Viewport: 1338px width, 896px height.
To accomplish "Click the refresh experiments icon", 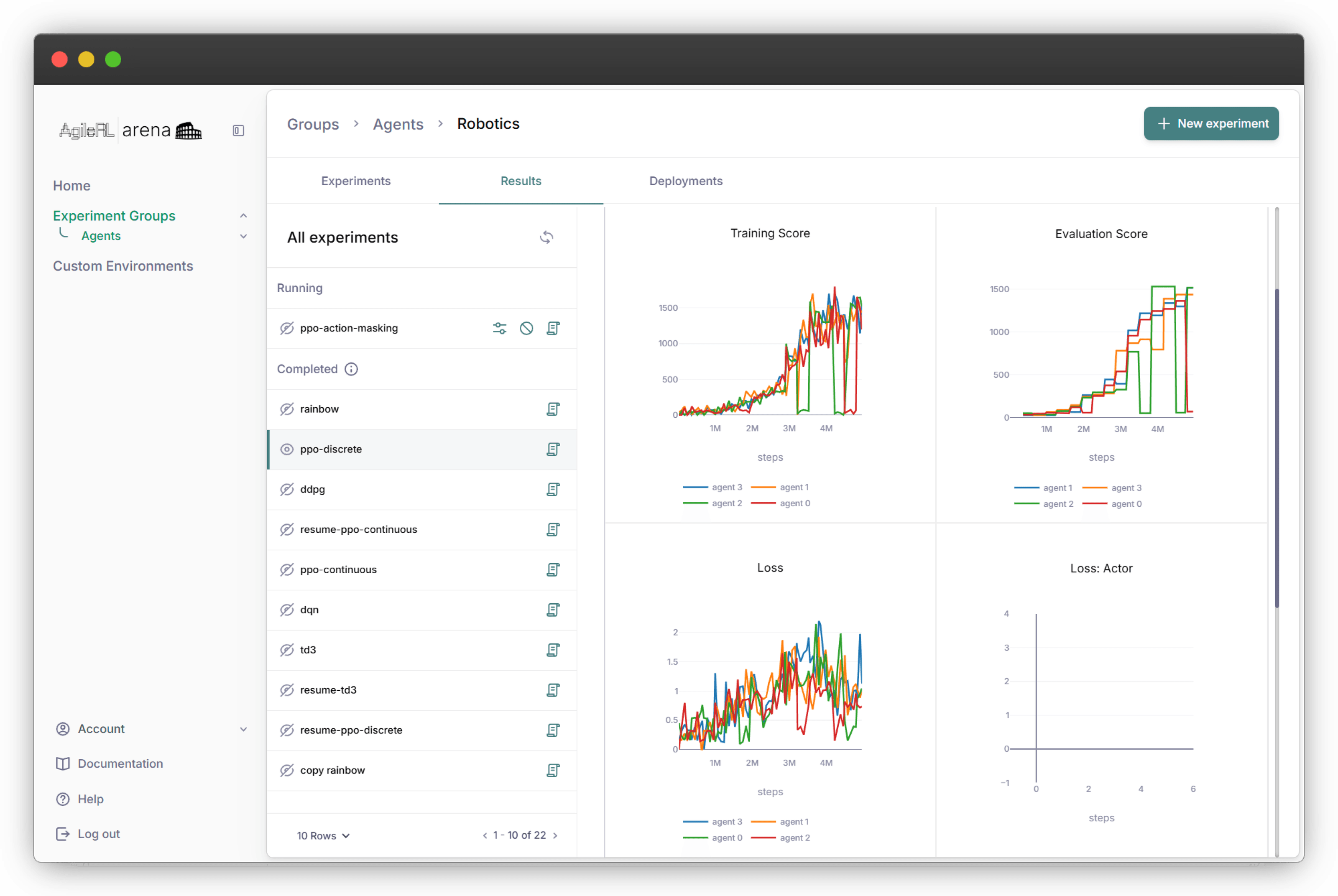I will pos(546,237).
